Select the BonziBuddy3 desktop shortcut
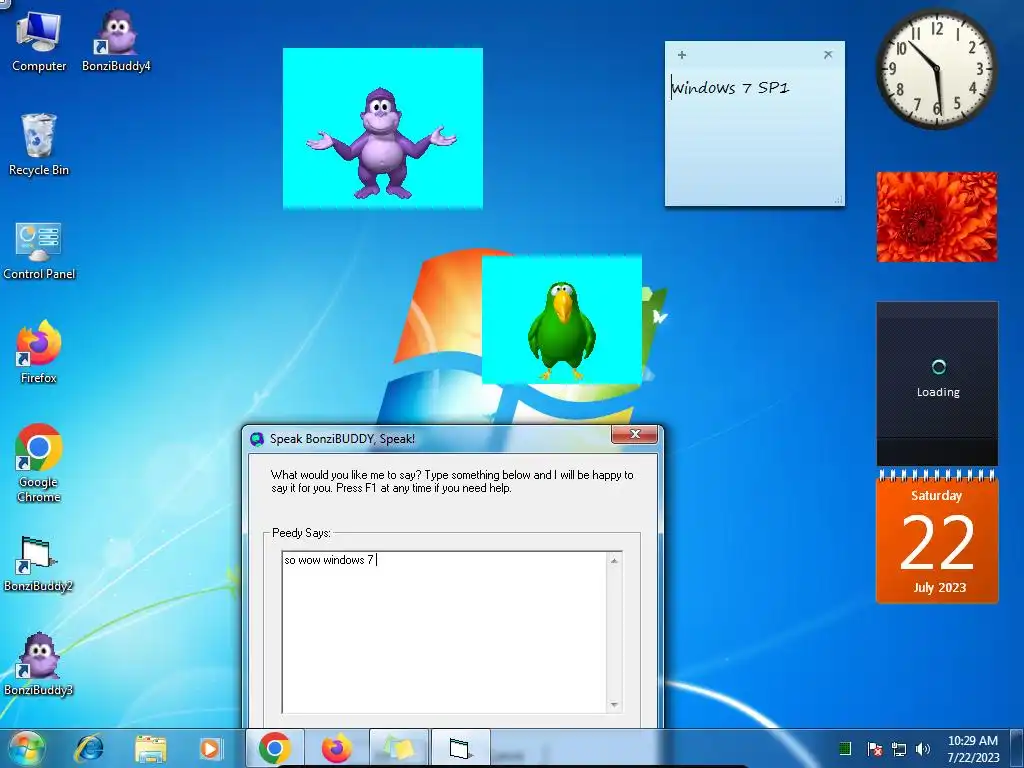 point(39,664)
